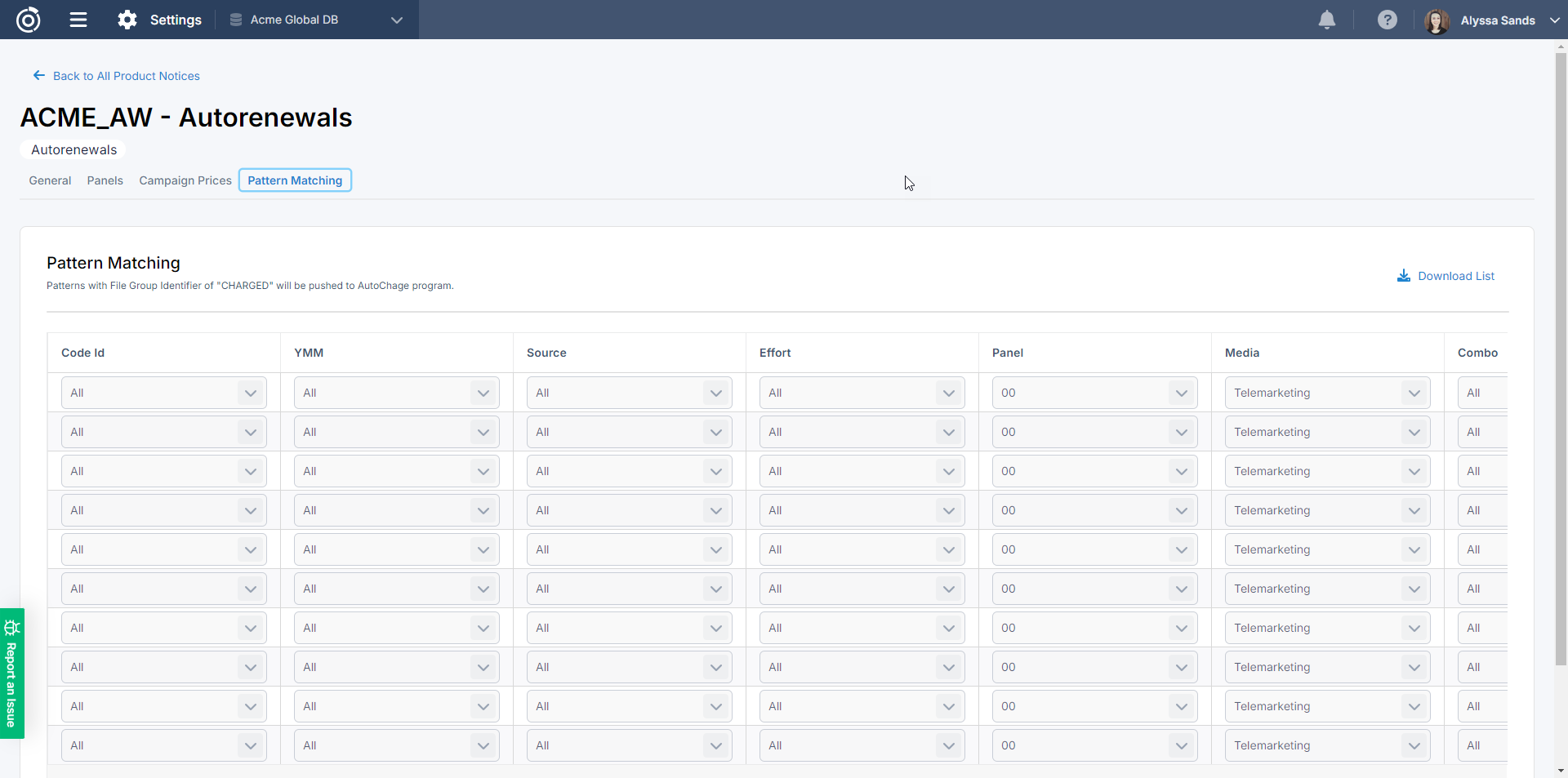Switch to the General tab

(50, 180)
